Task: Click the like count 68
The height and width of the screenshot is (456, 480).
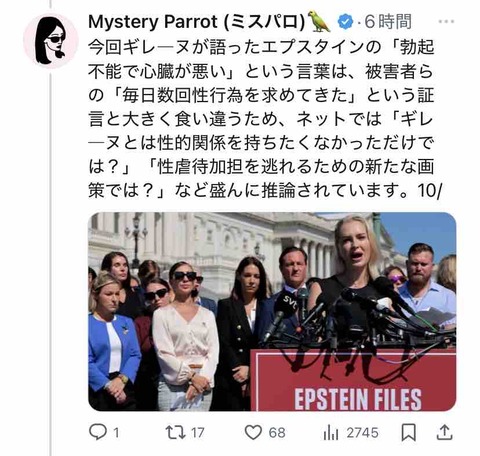Action: [x=277, y=433]
